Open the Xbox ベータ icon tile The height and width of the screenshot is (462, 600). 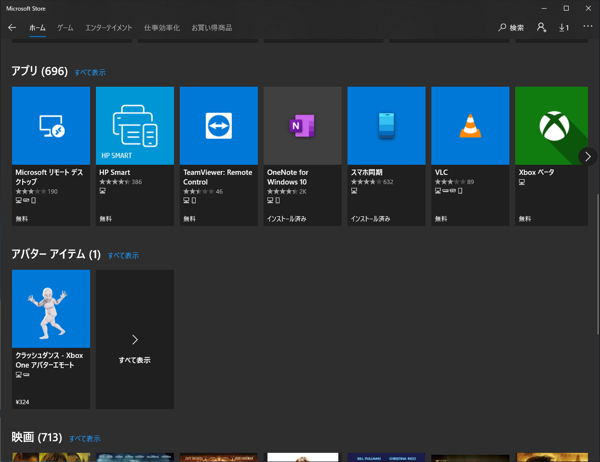point(551,126)
